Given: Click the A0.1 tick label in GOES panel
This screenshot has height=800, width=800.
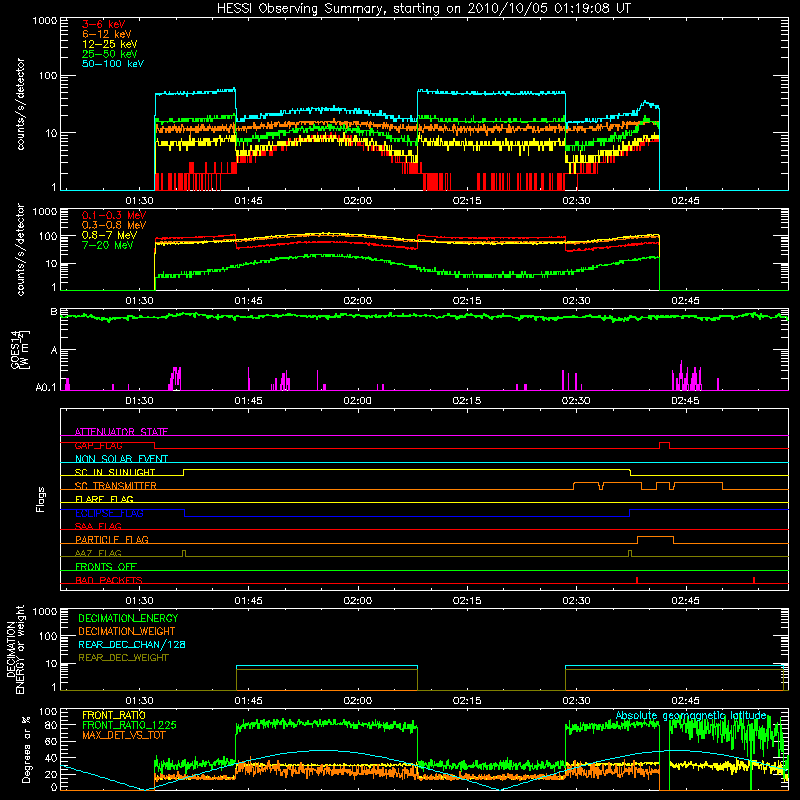Looking at the screenshot, I should coord(45,388).
